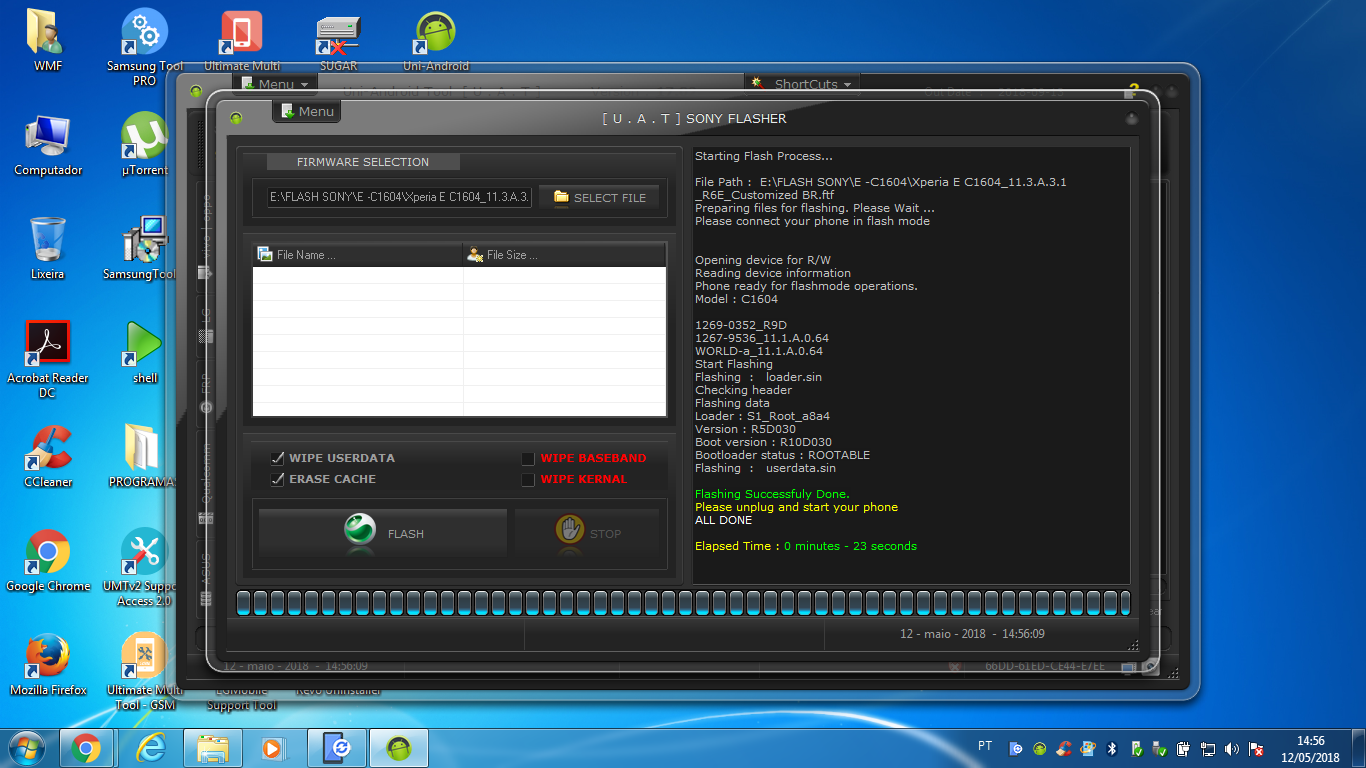This screenshot has height=768, width=1366.
Task: Open the WMF folder on desktop
Action: 47,40
